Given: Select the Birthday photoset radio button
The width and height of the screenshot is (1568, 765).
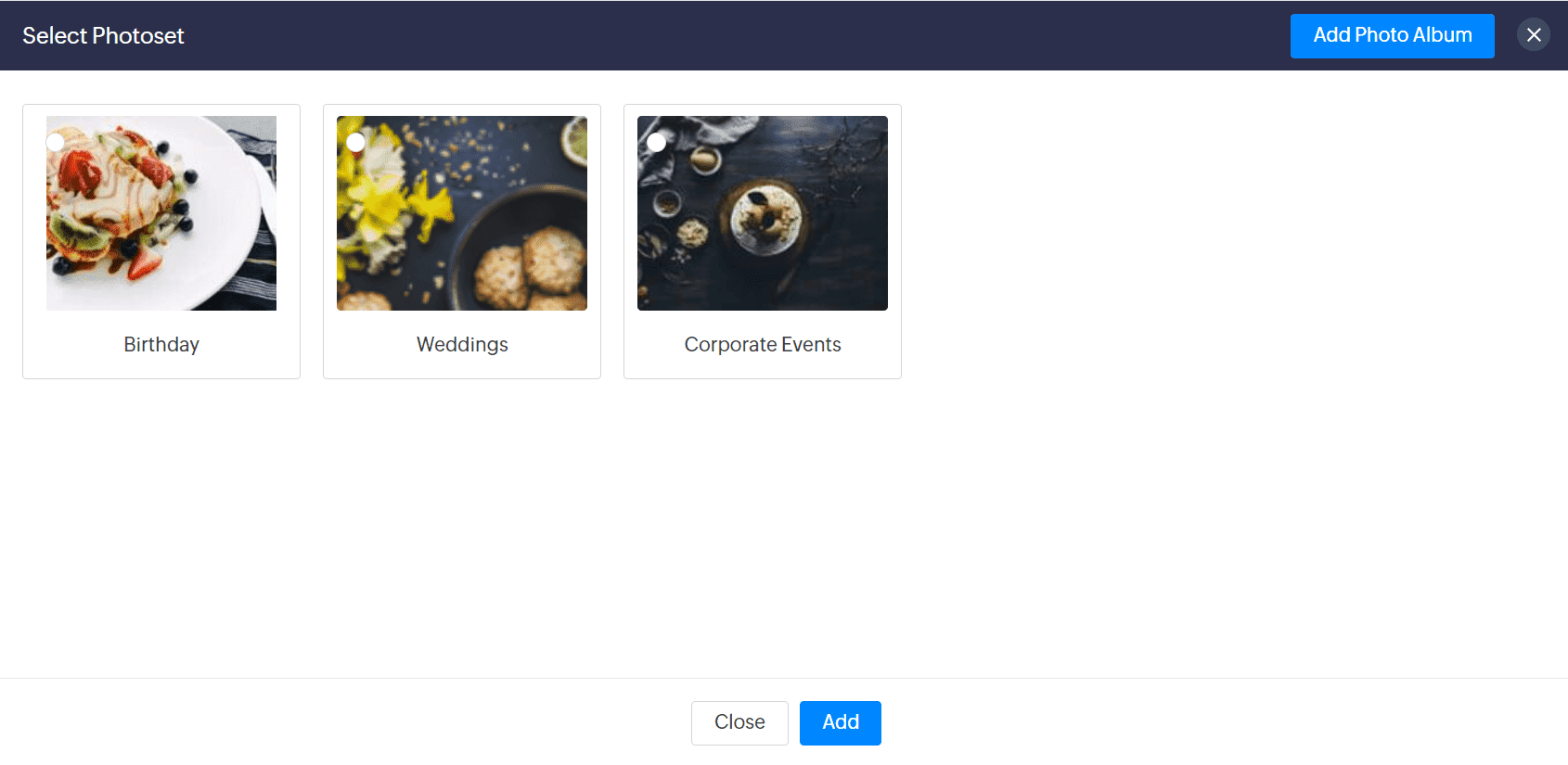Looking at the screenshot, I should click(56, 142).
